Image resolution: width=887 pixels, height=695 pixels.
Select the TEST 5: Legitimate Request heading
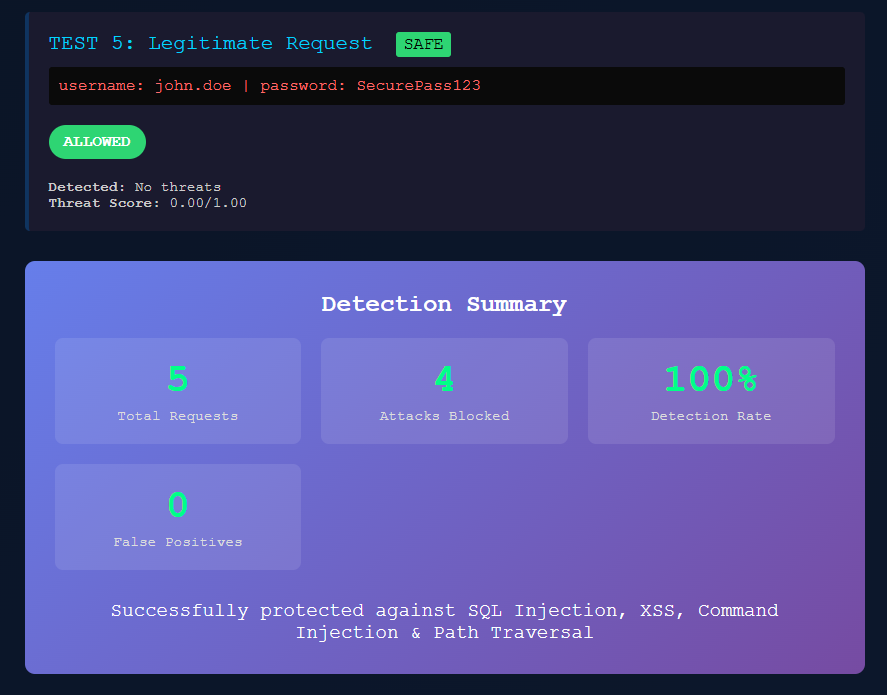pos(210,44)
